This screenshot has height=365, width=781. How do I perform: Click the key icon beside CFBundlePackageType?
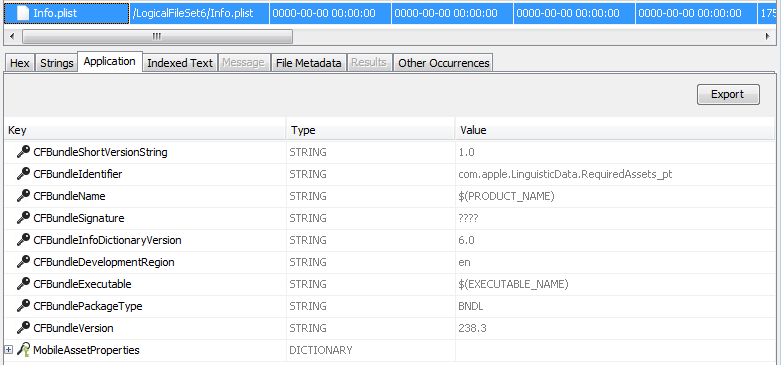coord(23,305)
